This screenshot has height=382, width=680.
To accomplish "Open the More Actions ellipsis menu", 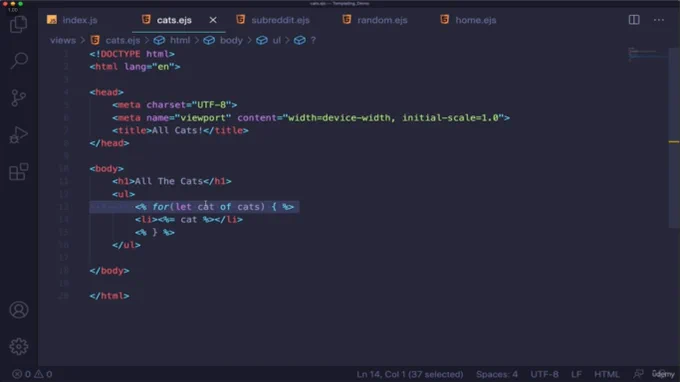I will tap(659, 20).
